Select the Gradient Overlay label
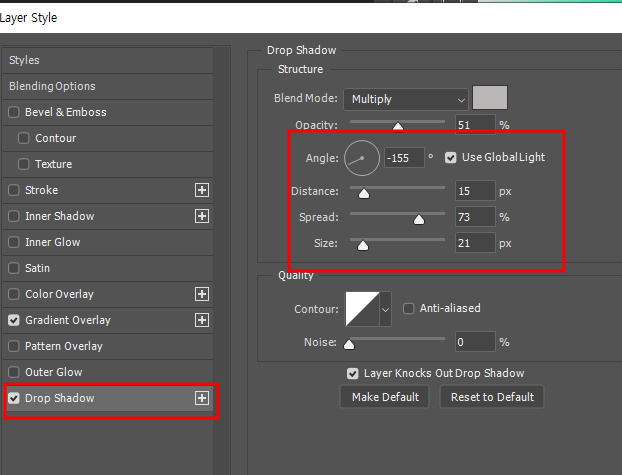 [x=68, y=320]
